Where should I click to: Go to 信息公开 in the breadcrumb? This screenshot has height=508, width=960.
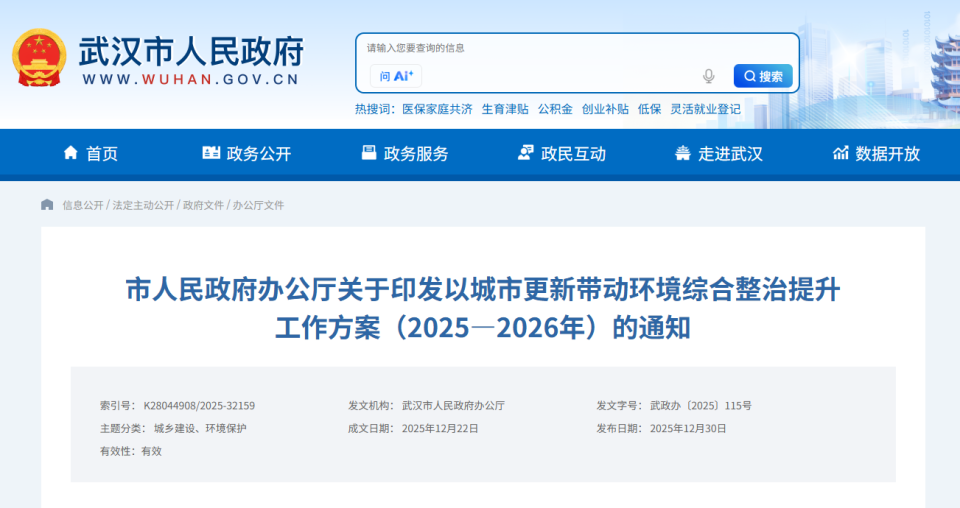(83, 205)
